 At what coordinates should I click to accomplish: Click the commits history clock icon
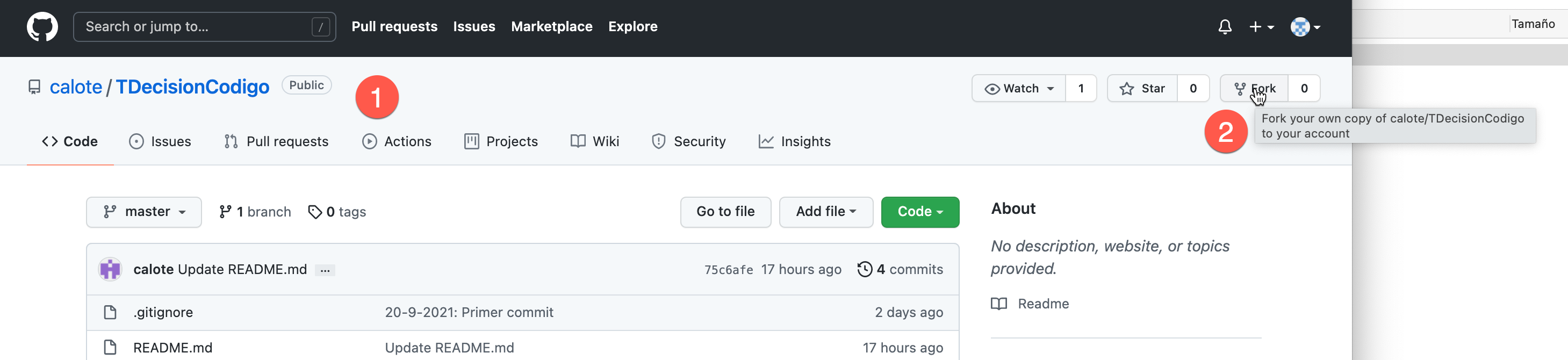[865, 269]
